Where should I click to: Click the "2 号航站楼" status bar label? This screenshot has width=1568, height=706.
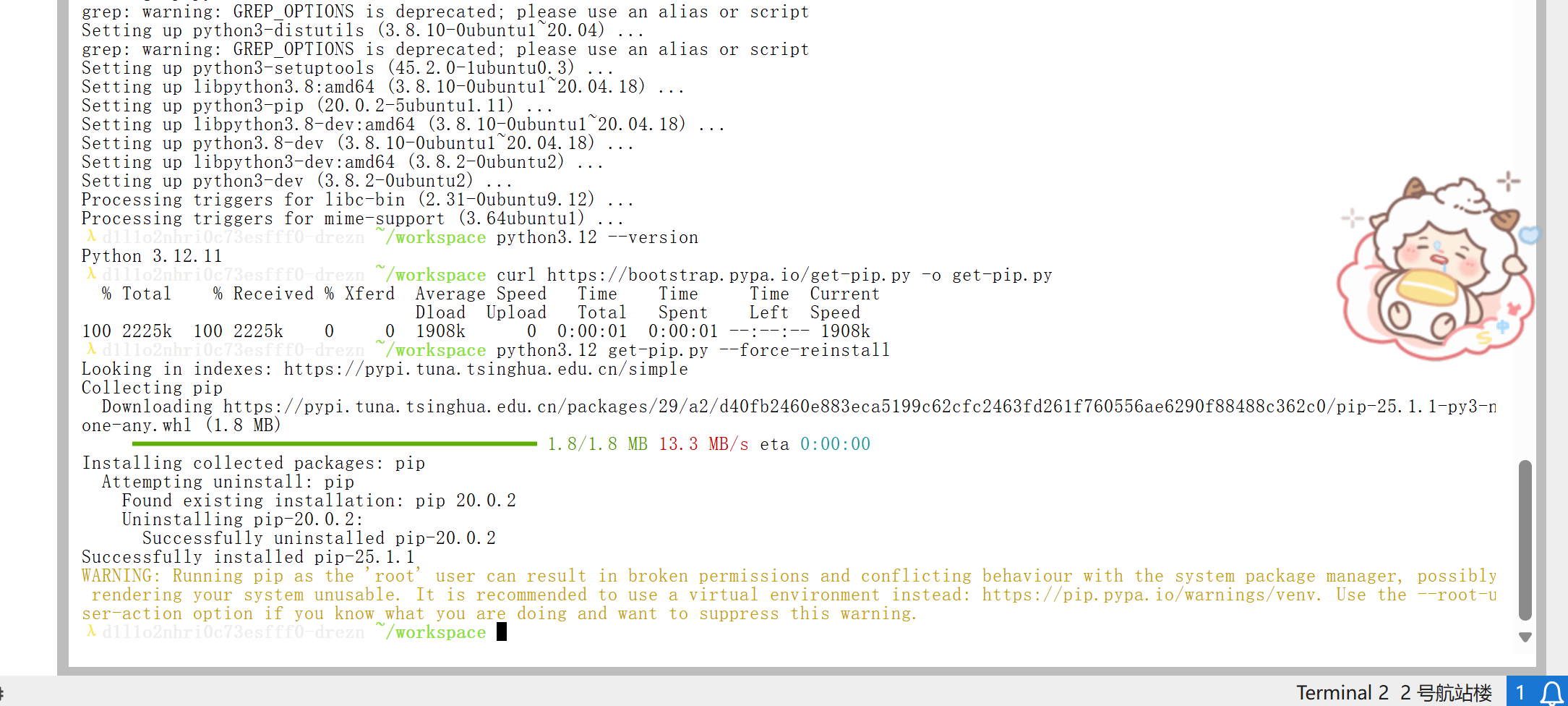(x=1446, y=693)
